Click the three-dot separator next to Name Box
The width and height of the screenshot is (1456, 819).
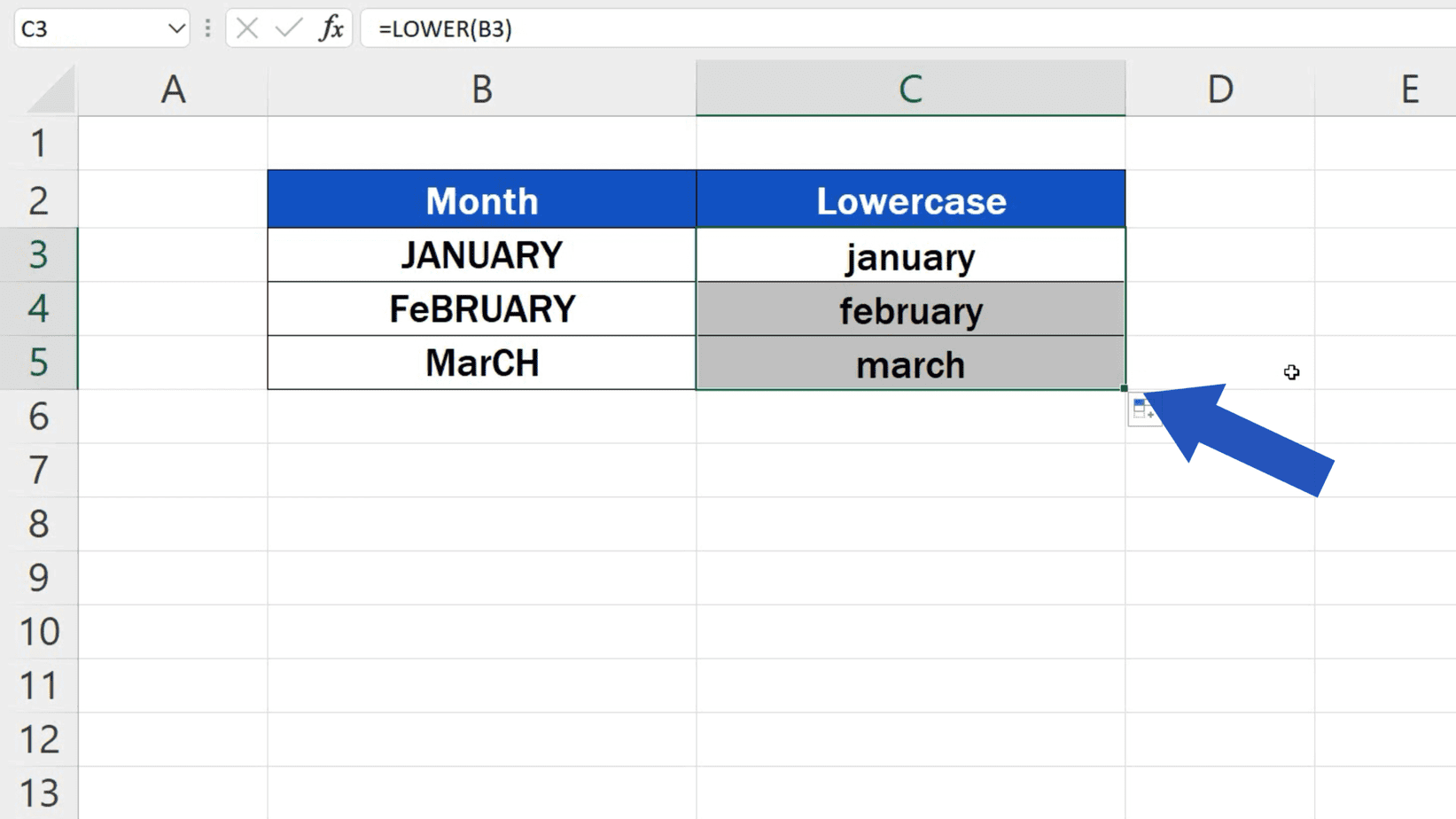(206, 27)
